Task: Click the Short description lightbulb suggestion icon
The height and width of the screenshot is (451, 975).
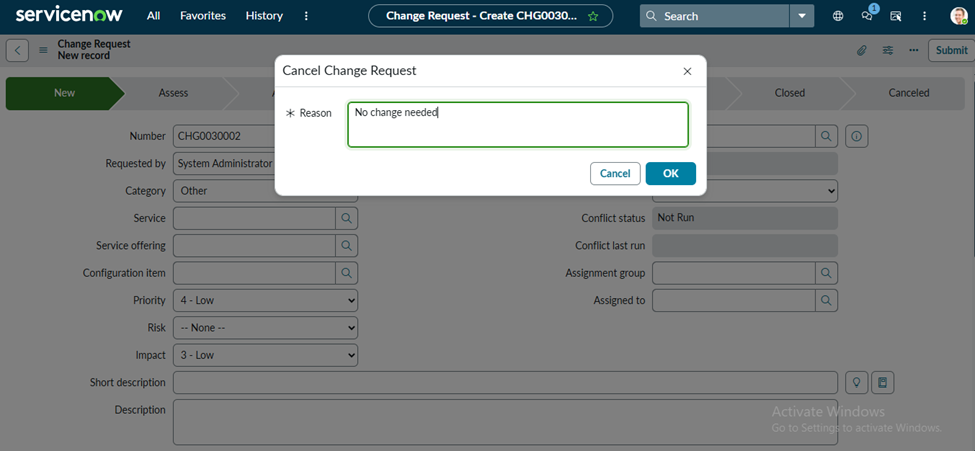Action: (x=855, y=383)
